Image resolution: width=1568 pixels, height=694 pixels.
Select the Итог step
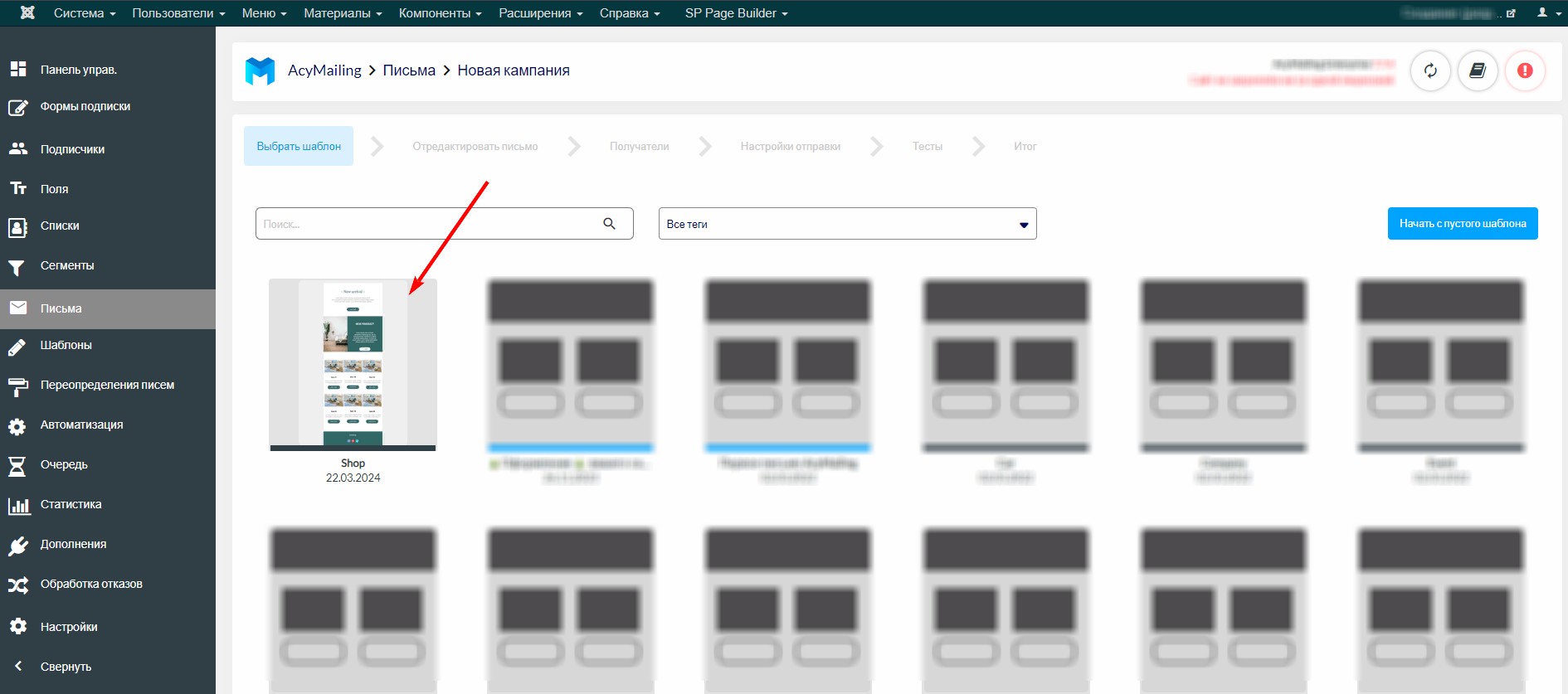1025,146
